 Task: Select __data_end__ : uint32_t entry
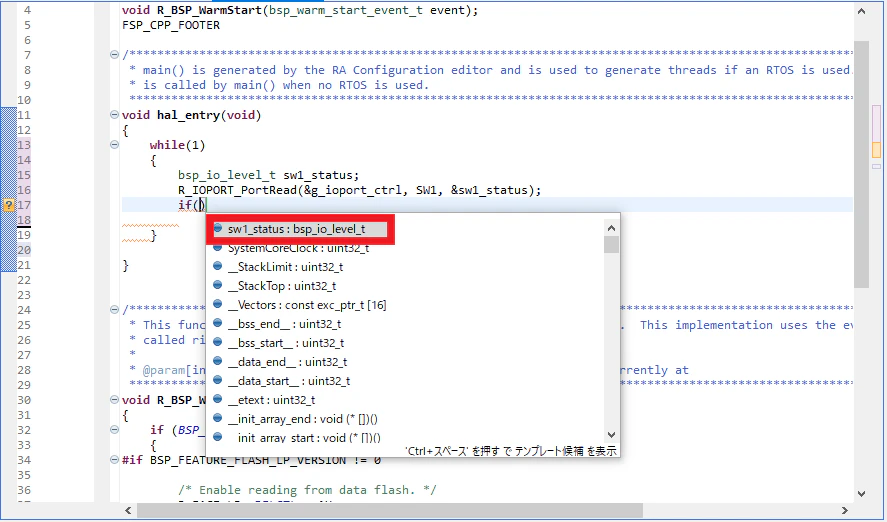[287, 362]
